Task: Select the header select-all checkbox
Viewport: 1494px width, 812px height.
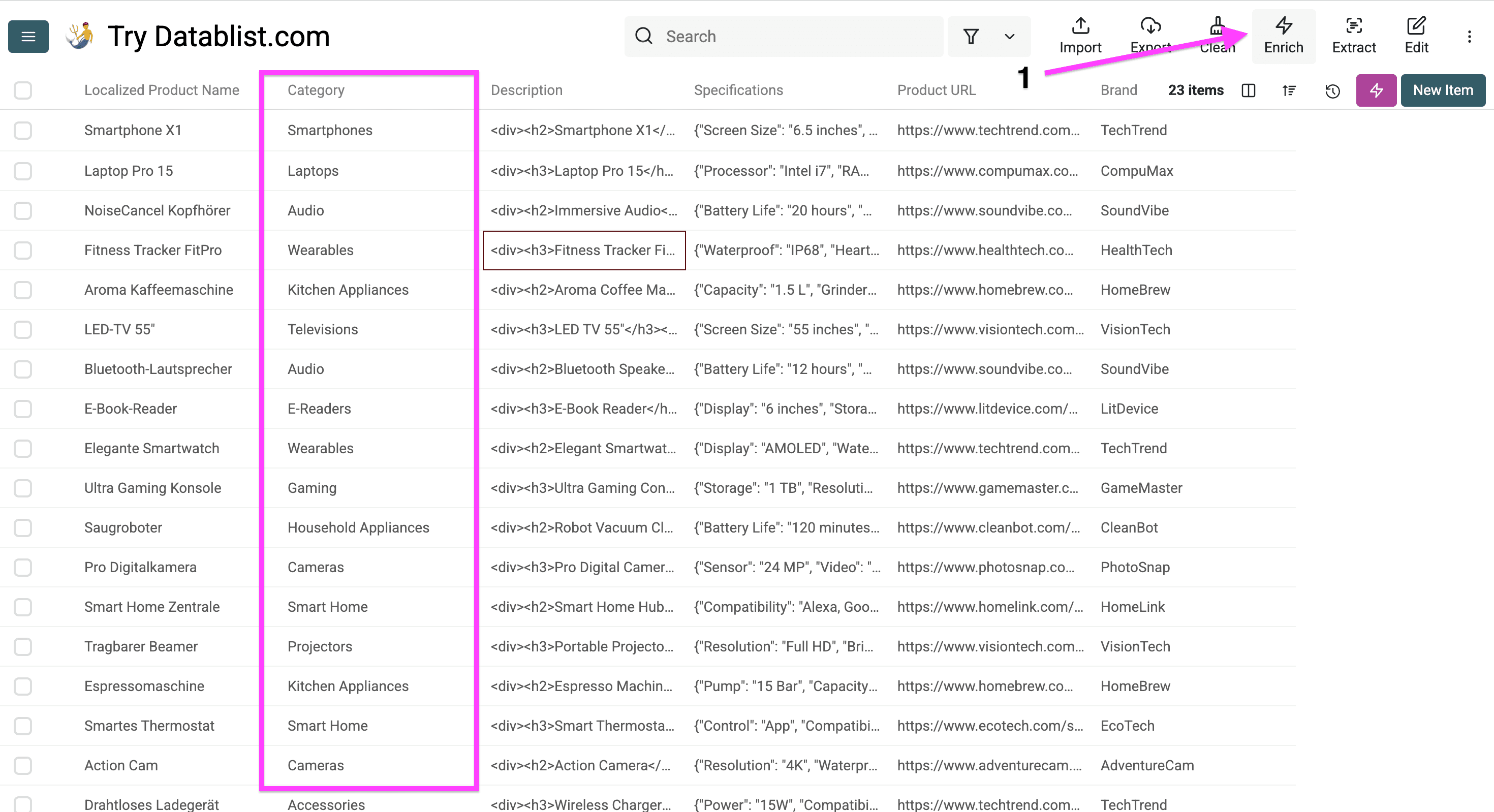Action: click(x=23, y=90)
